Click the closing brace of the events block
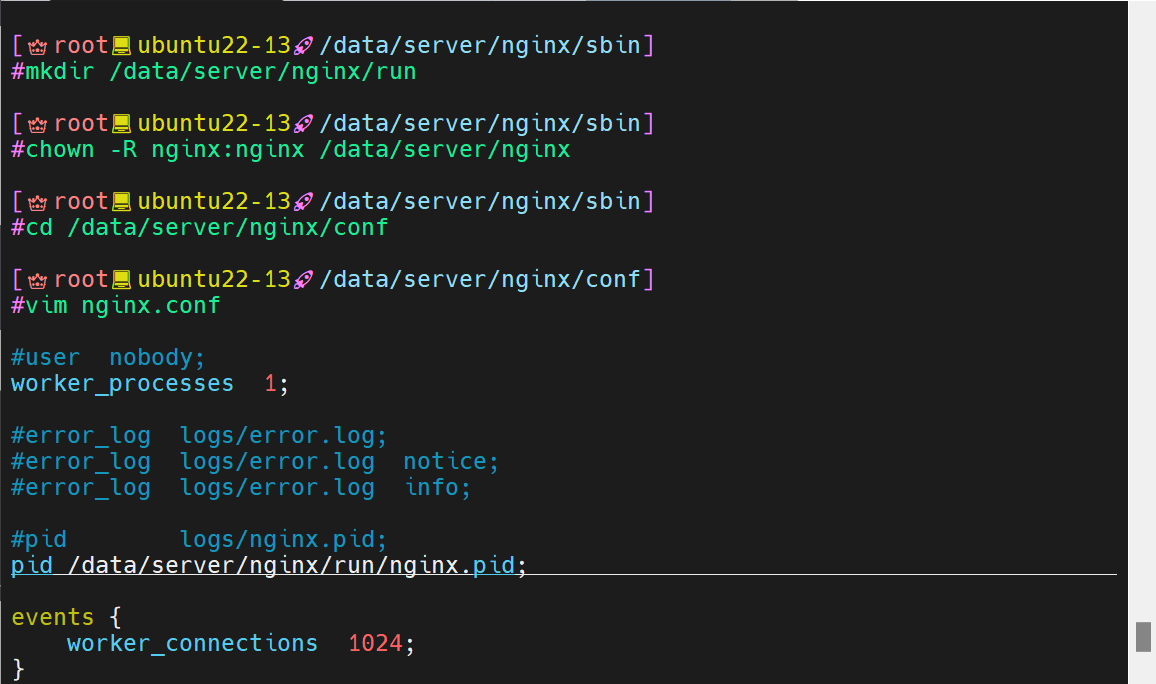1156x684 pixels. click(18, 669)
